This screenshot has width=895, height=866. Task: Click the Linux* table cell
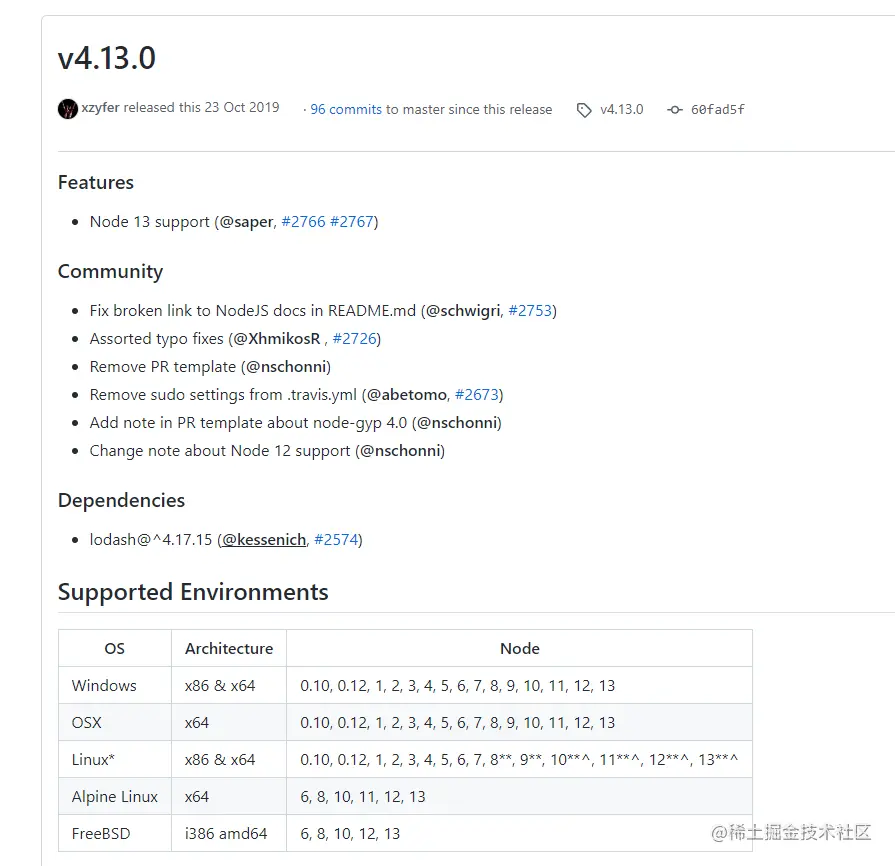(115, 759)
